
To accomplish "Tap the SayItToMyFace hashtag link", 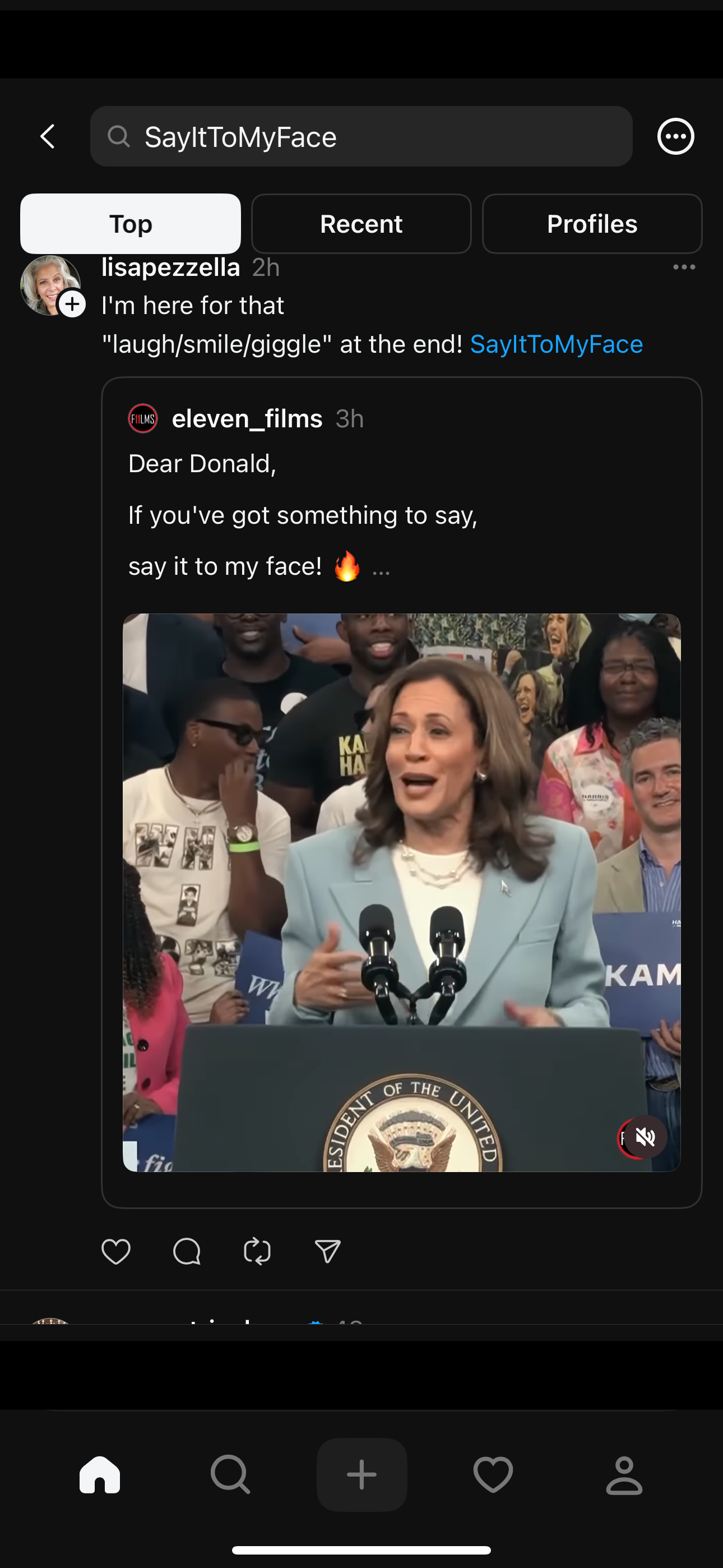I will coord(556,344).
